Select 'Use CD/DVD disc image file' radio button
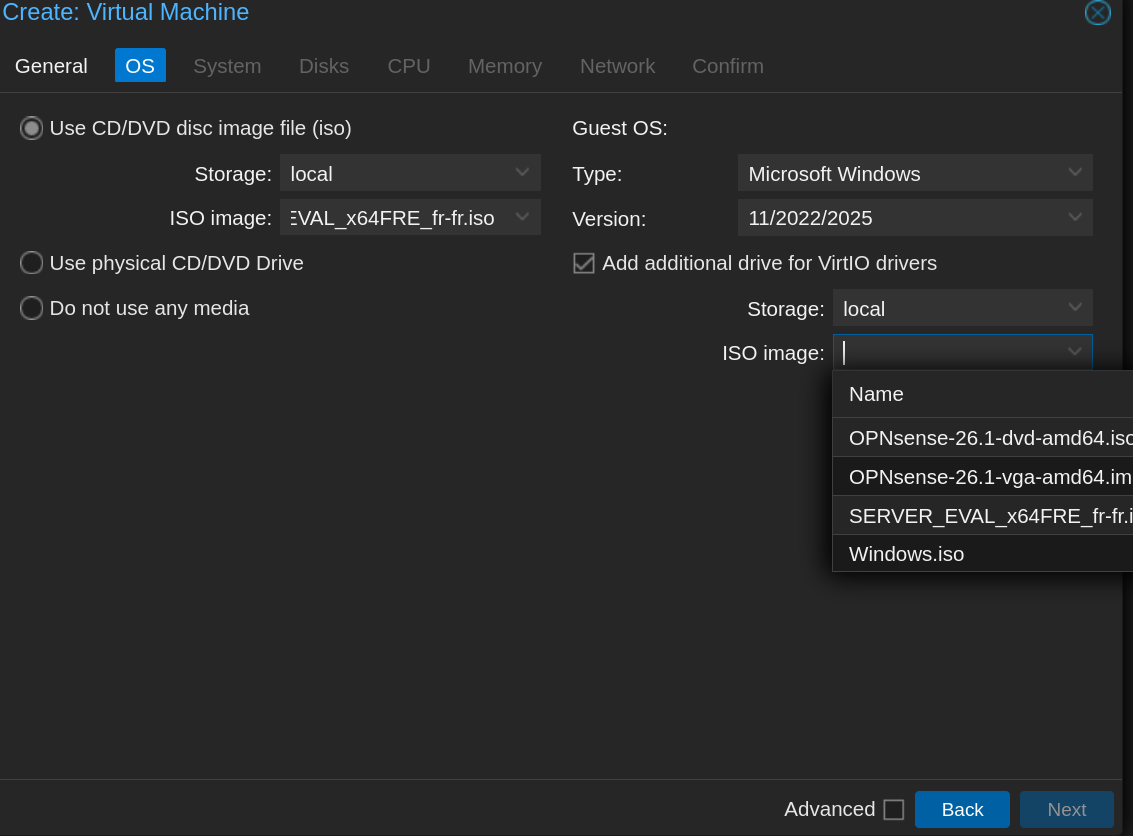 pos(32,128)
